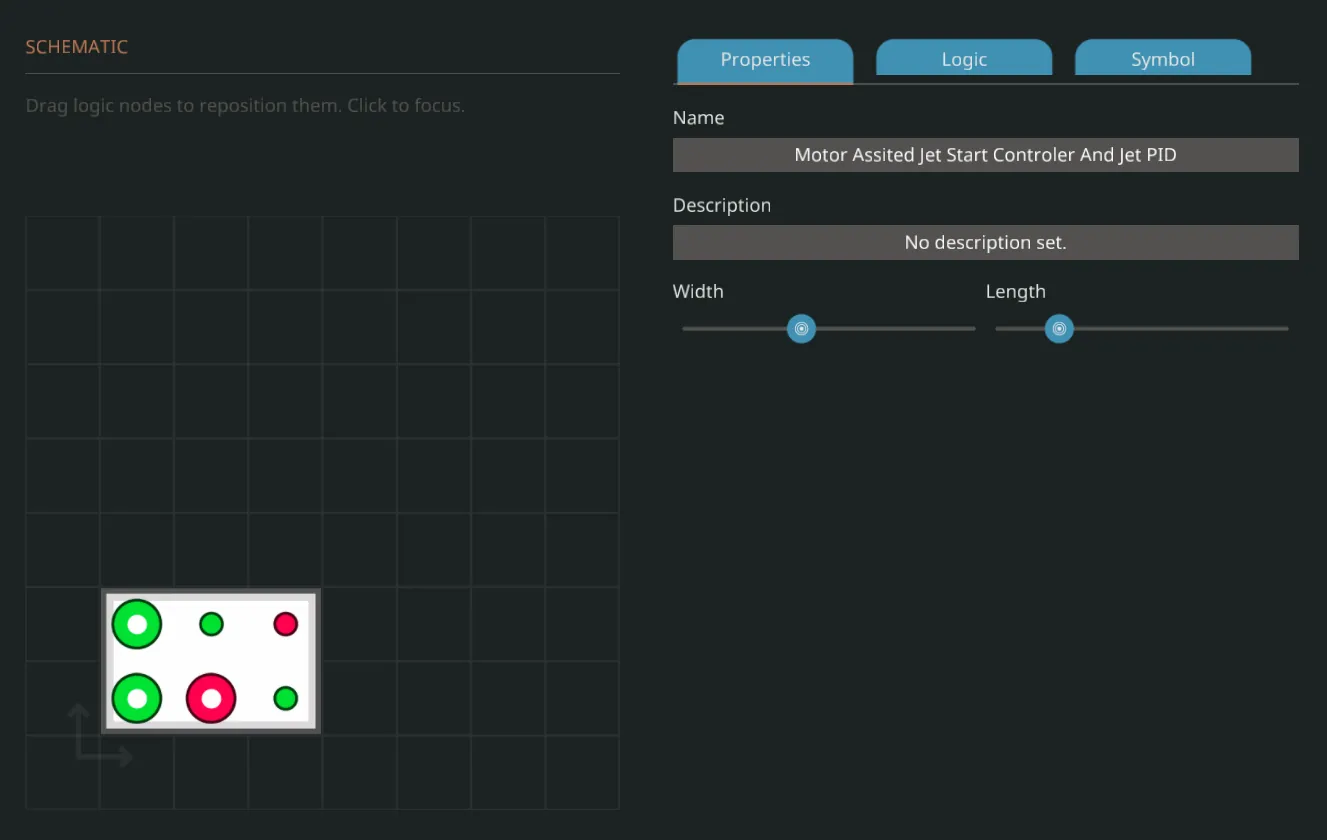The height and width of the screenshot is (840, 1327).
Task: Click the top-left empty schematic grid cell
Action: click(62, 253)
